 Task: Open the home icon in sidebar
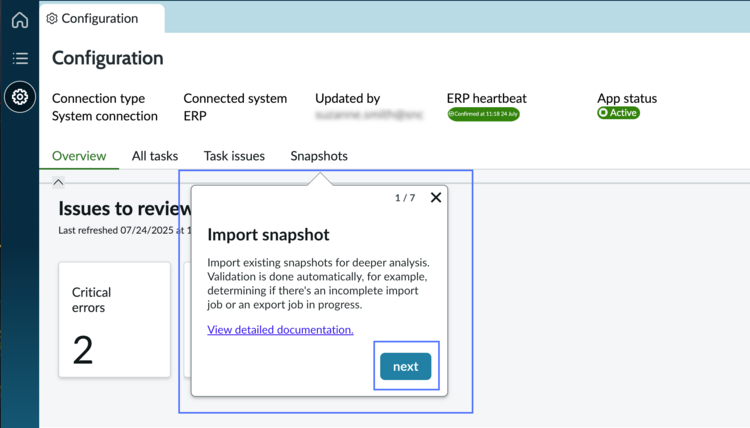point(20,20)
